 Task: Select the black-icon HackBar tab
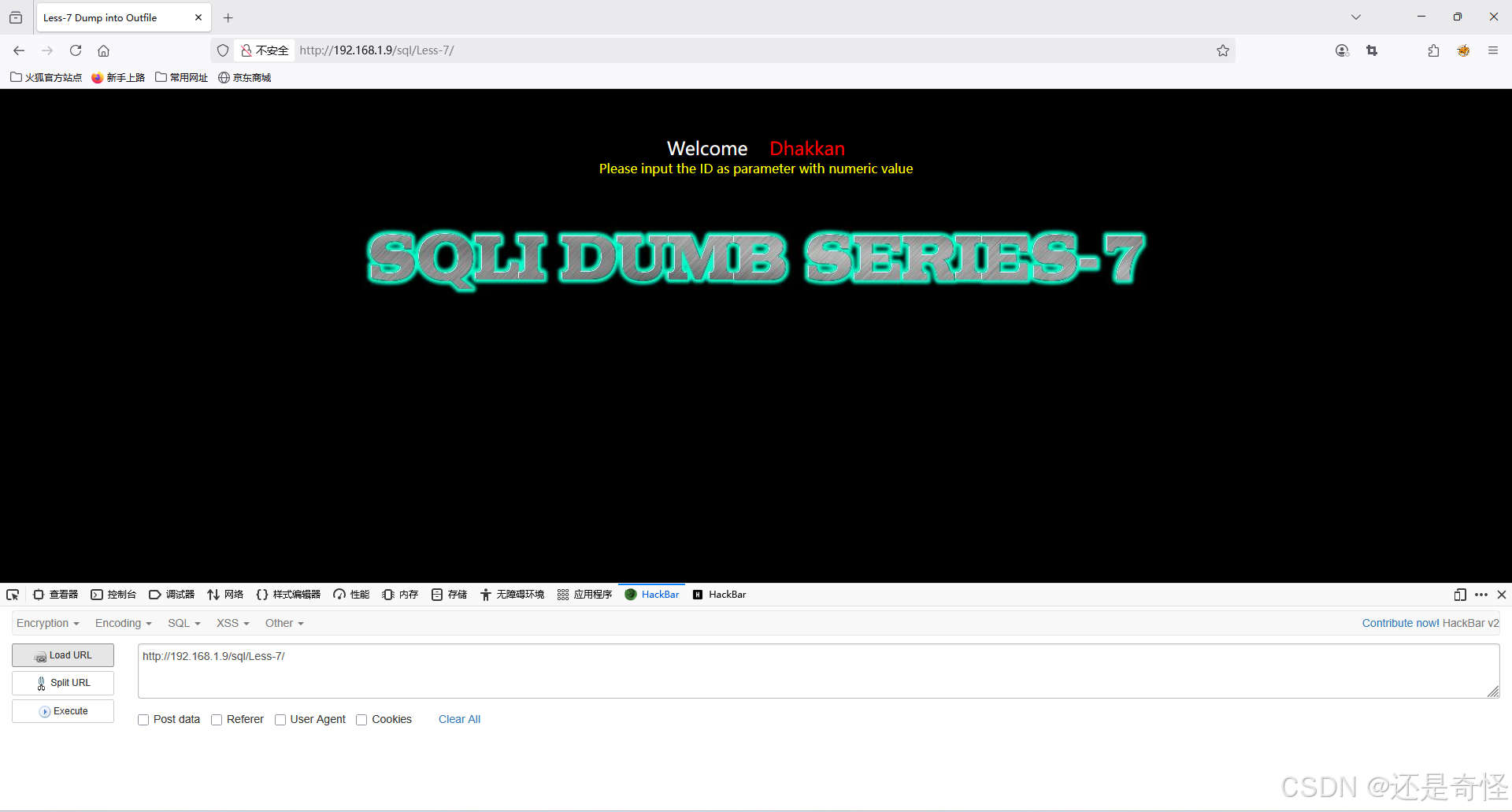click(x=719, y=595)
